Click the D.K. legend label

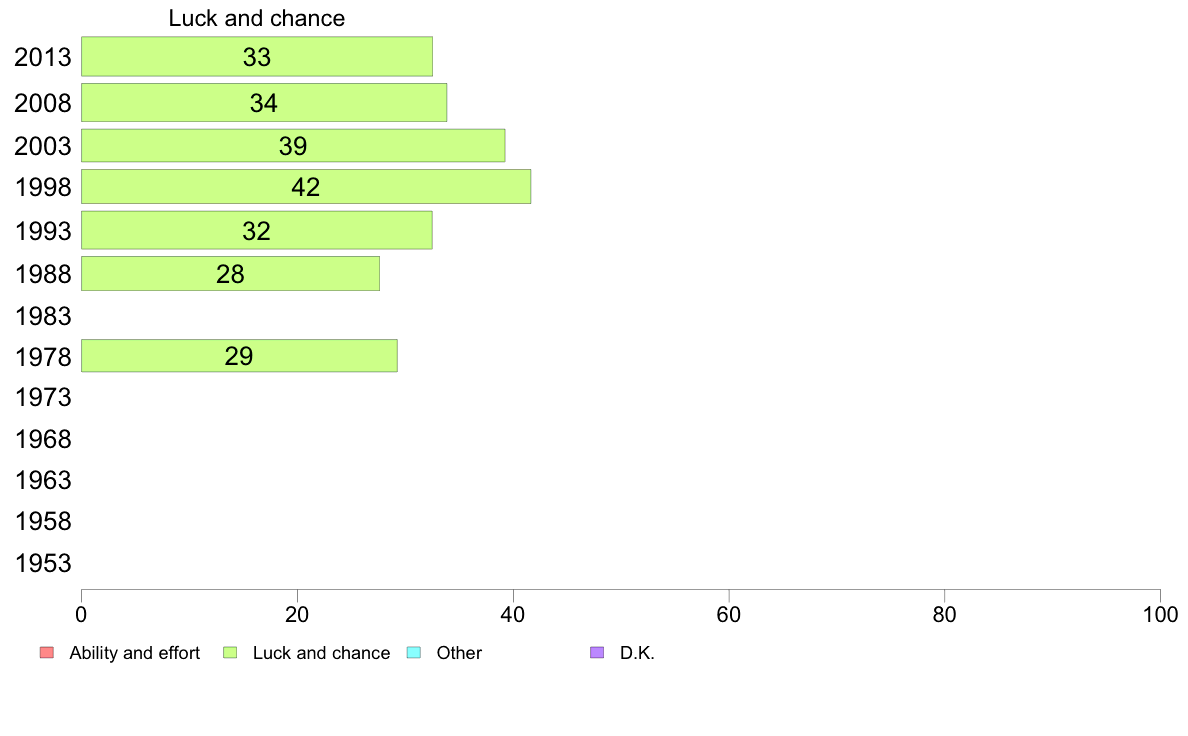(x=637, y=653)
